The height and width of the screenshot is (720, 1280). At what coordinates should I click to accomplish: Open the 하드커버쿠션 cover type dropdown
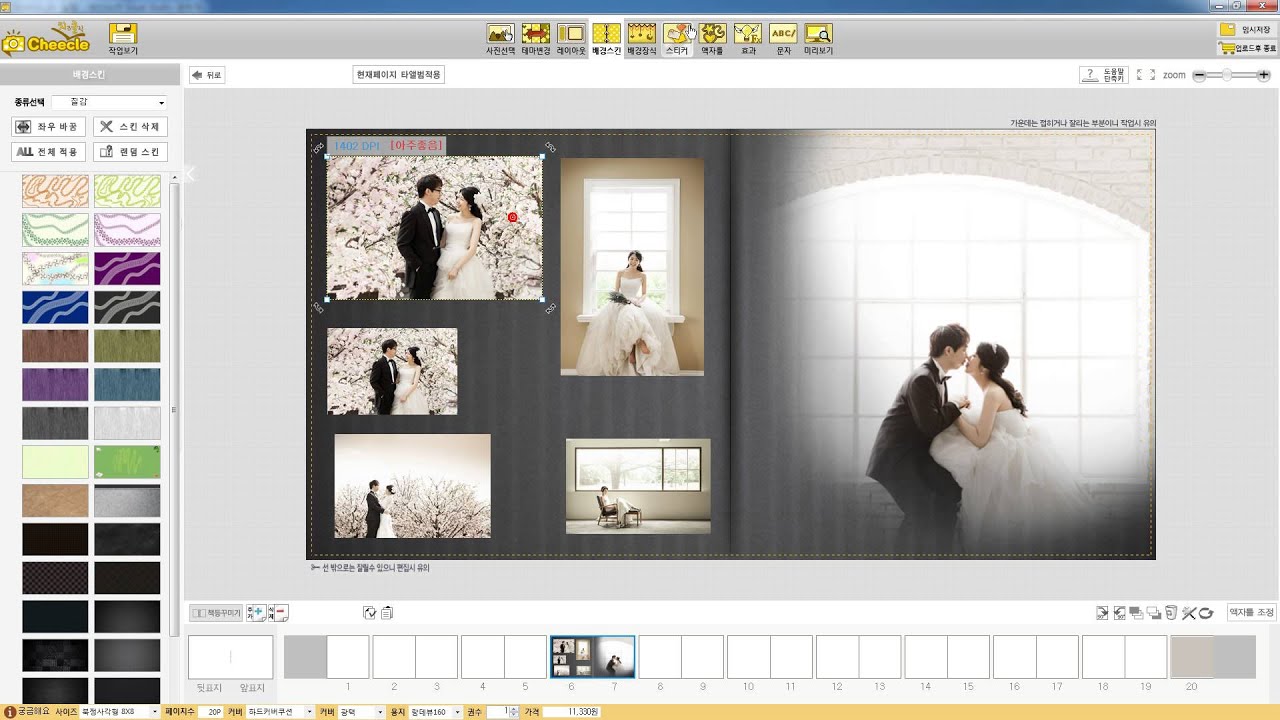point(280,712)
